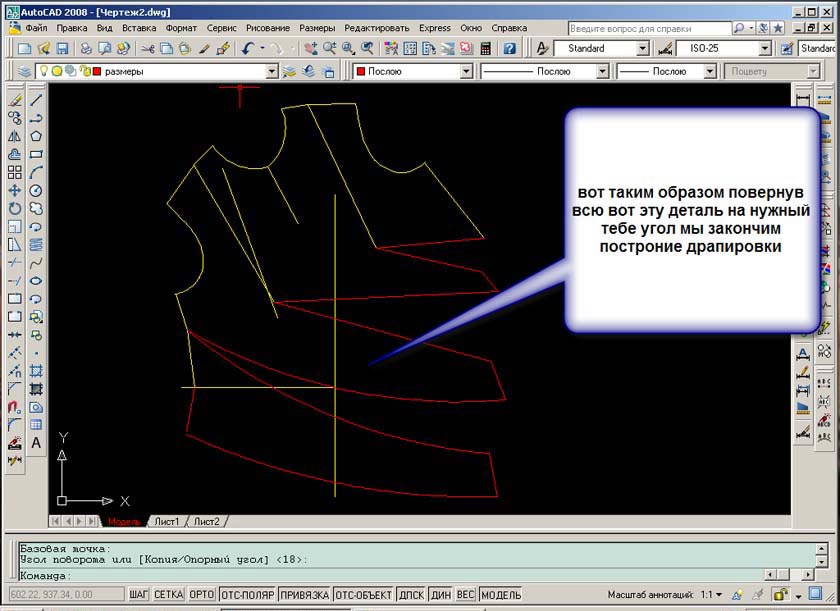Screen dimensions: 840x611
Task: Select the Polygon drawing tool
Action: pos(36,136)
